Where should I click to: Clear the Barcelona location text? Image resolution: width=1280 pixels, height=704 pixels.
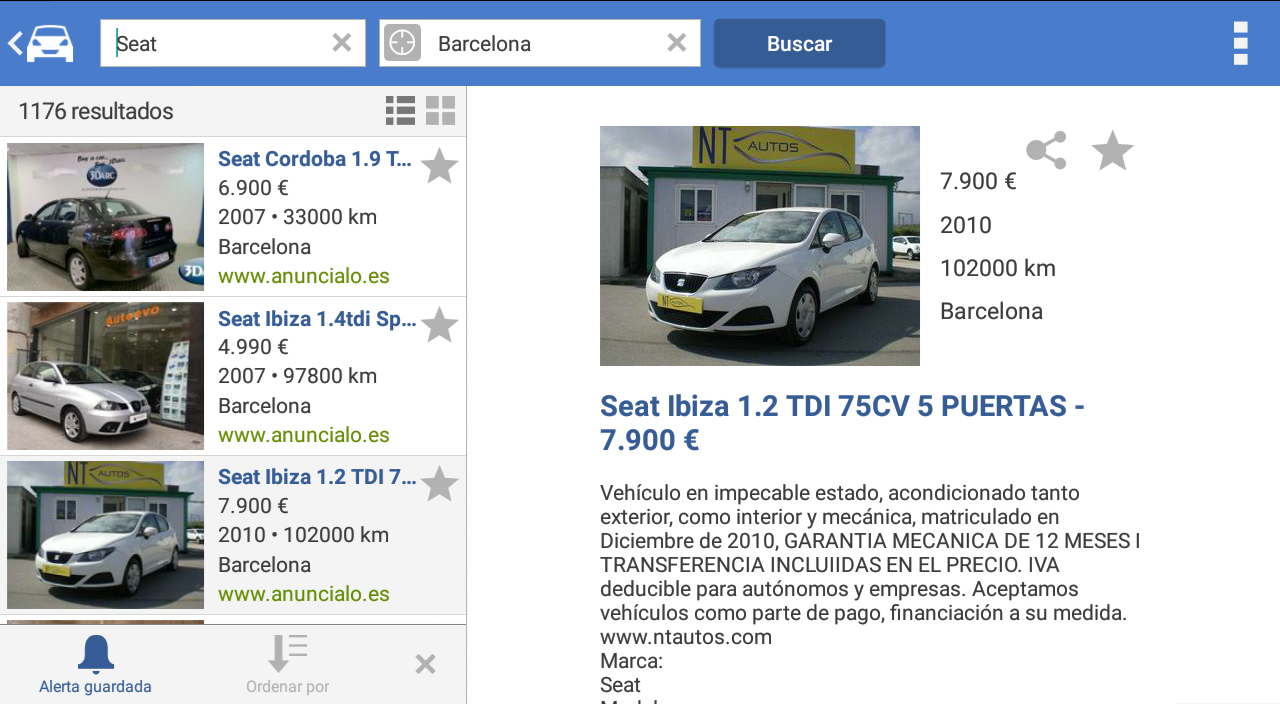coord(677,43)
